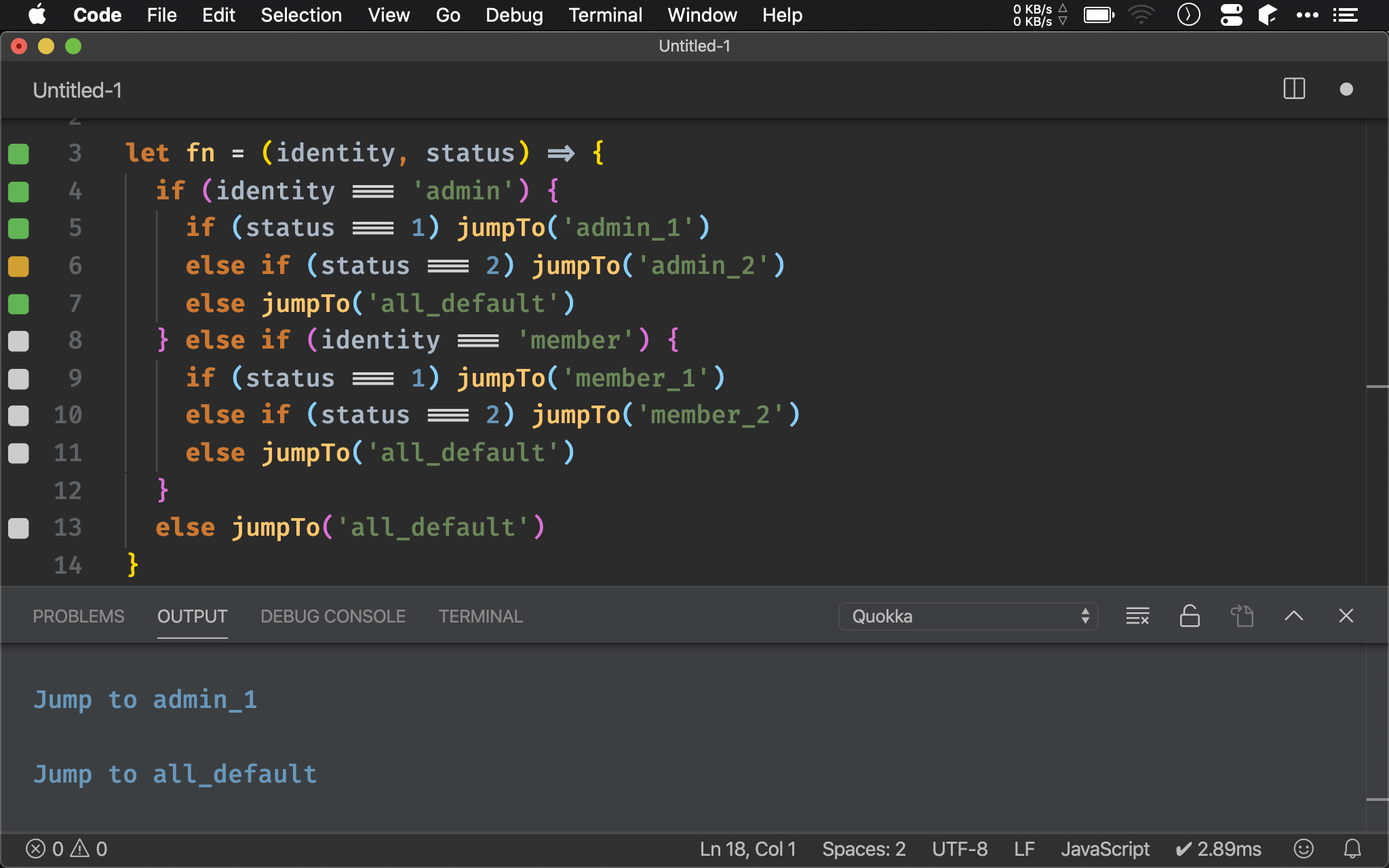1389x868 pixels.
Task: Click the expand panels upward icon
Action: pyautogui.click(x=1294, y=615)
